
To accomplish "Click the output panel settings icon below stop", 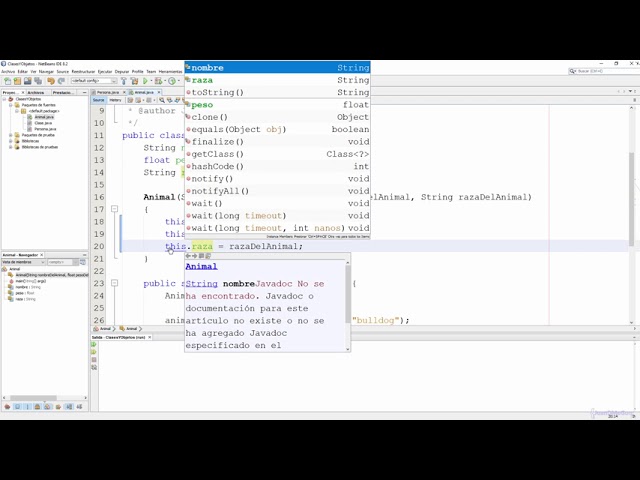I will (x=94, y=367).
